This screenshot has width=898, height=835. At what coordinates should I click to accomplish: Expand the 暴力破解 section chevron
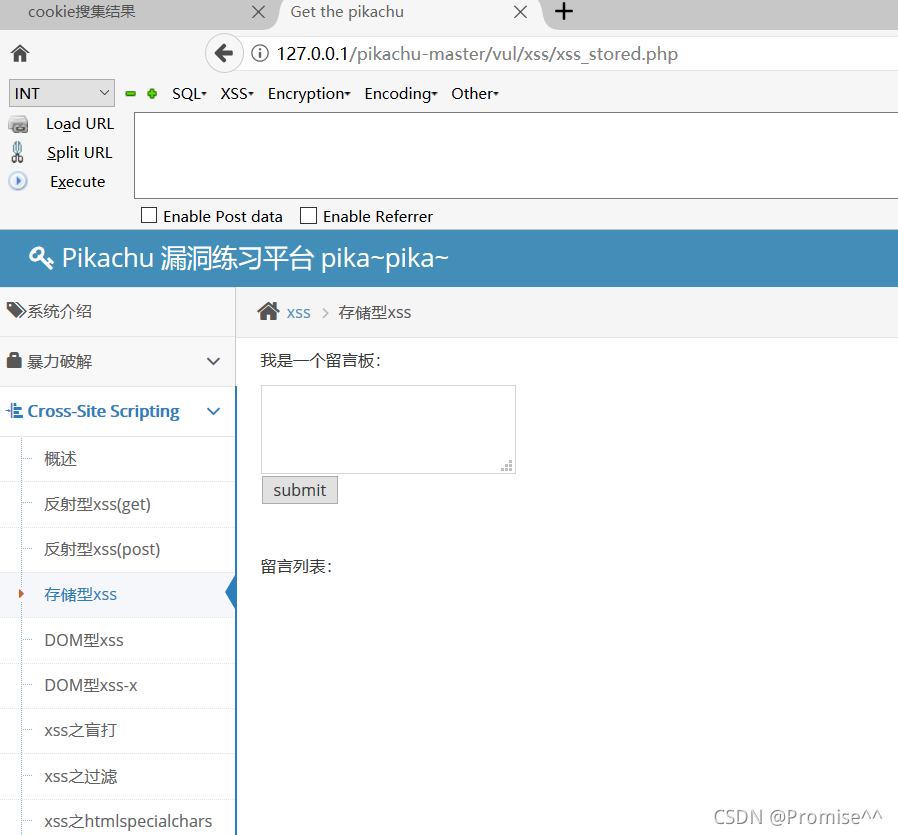(214, 361)
